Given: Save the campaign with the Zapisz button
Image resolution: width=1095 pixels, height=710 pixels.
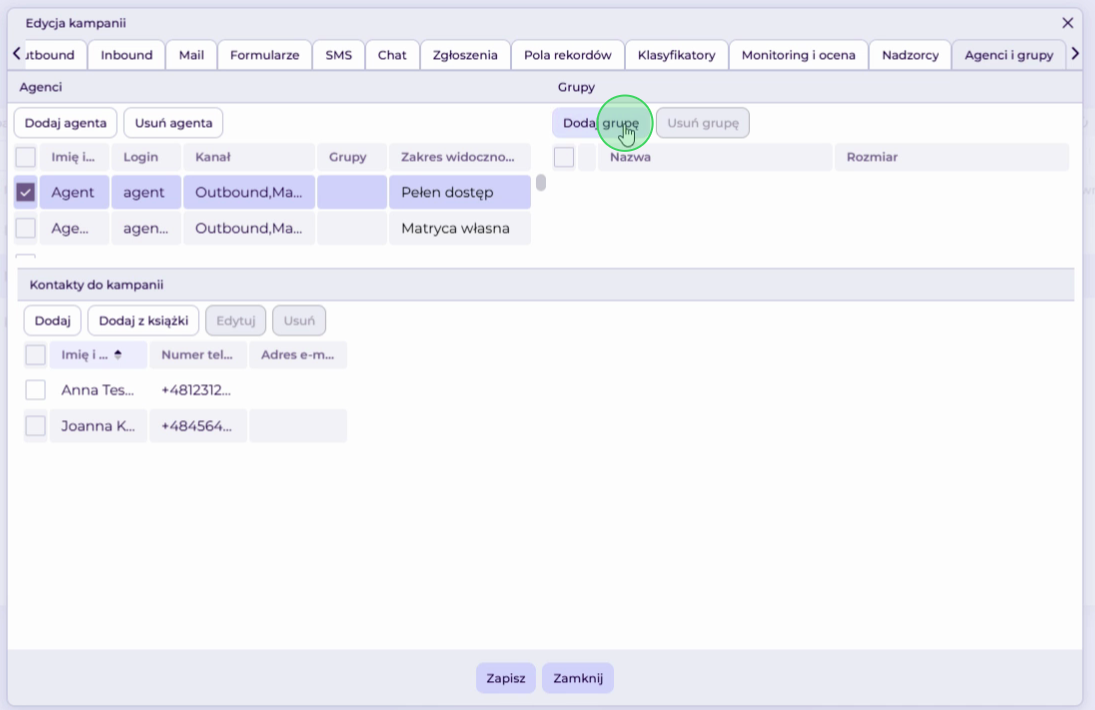Looking at the screenshot, I should click(x=506, y=678).
